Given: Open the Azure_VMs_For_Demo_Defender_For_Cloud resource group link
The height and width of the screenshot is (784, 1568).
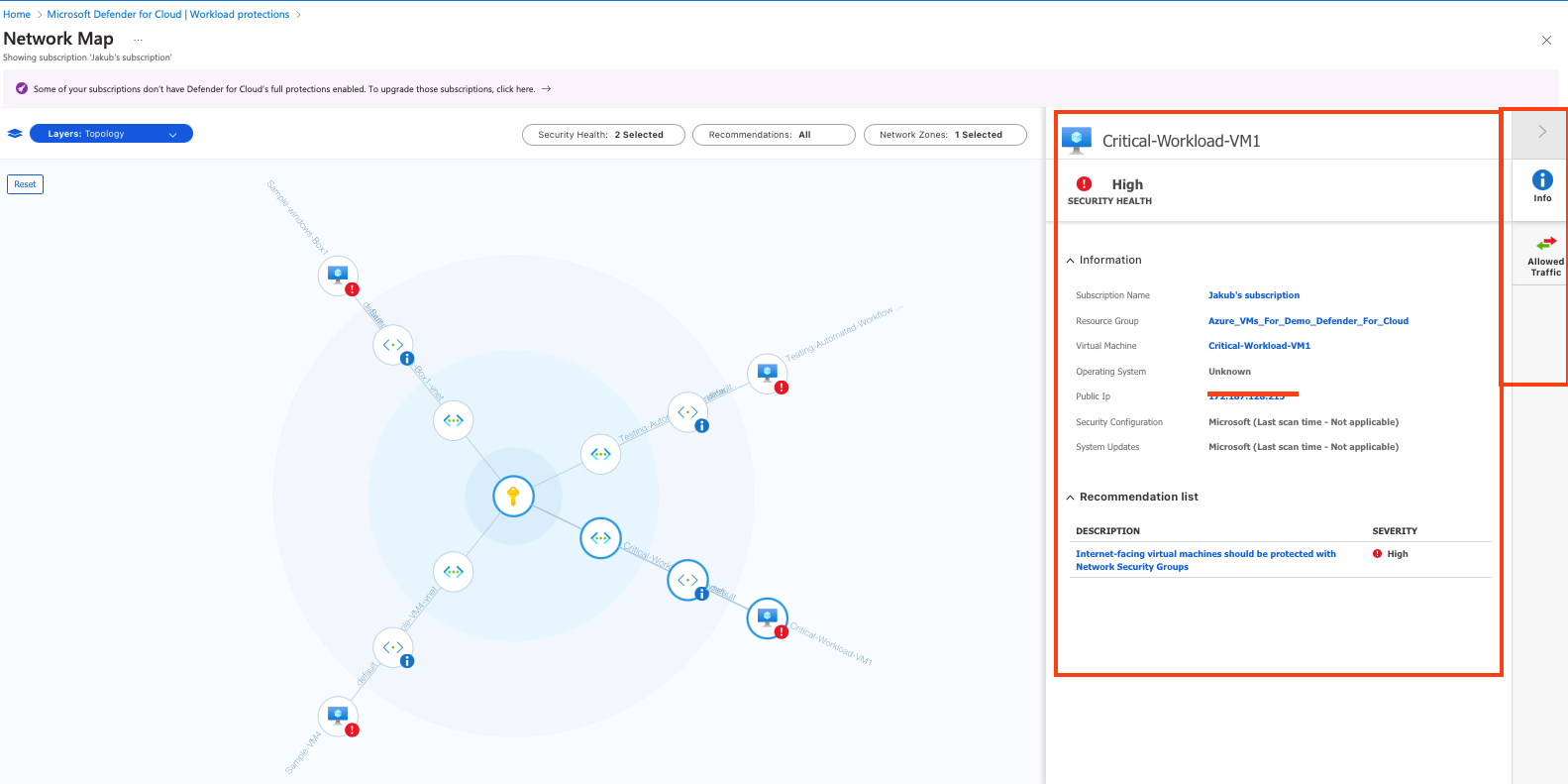Looking at the screenshot, I should tap(1308, 321).
